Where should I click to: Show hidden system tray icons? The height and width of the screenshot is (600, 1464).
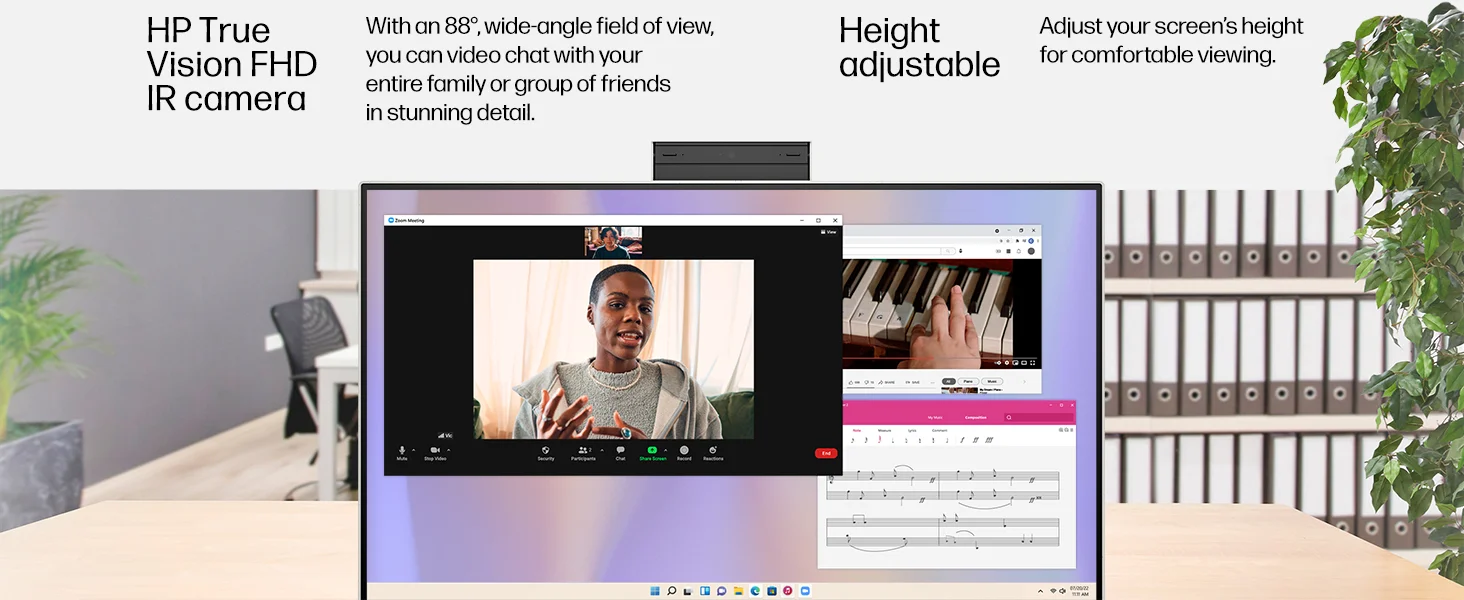click(x=1040, y=591)
